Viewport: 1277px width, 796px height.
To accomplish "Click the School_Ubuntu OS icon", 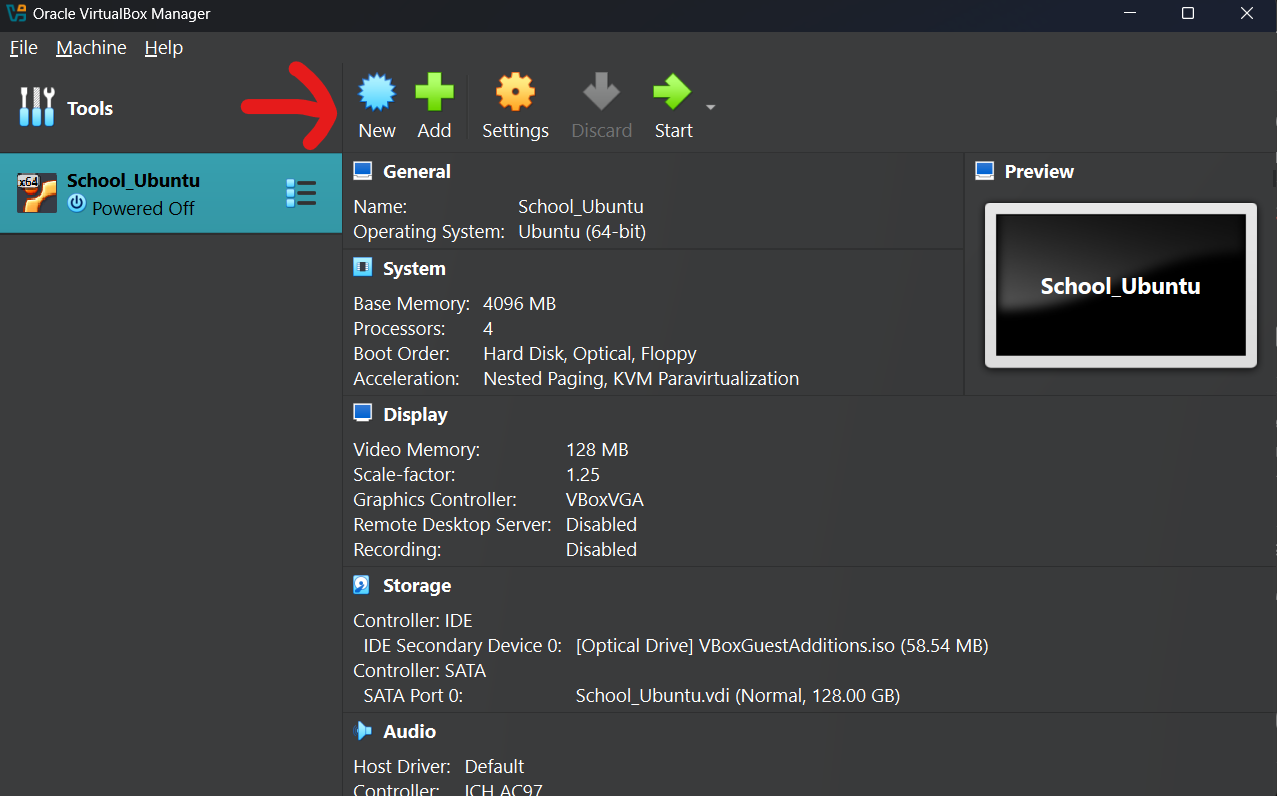I will click(37, 193).
